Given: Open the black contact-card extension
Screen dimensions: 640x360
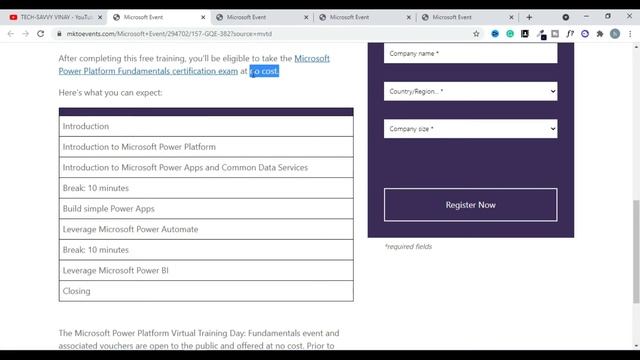Looking at the screenshot, I should click(525, 34).
